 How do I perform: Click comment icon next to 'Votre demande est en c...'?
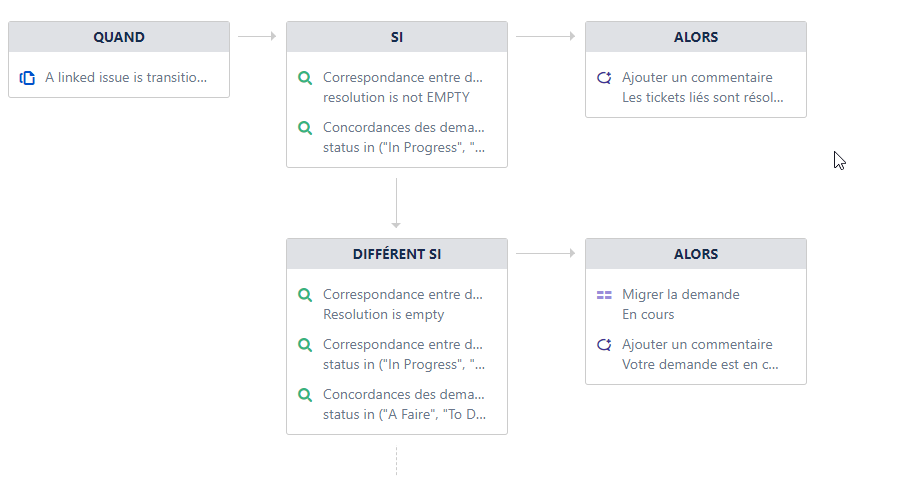[604, 344]
